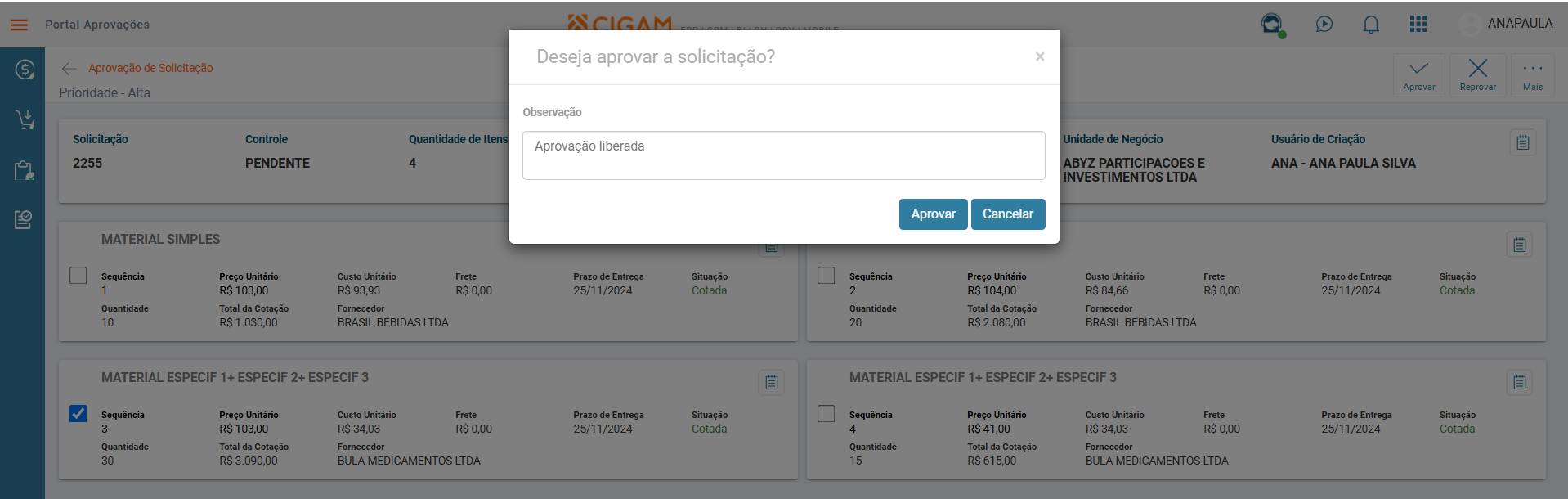Open the hamburger menu beside Portal Aprovações

pyautogui.click(x=19, y=25)
